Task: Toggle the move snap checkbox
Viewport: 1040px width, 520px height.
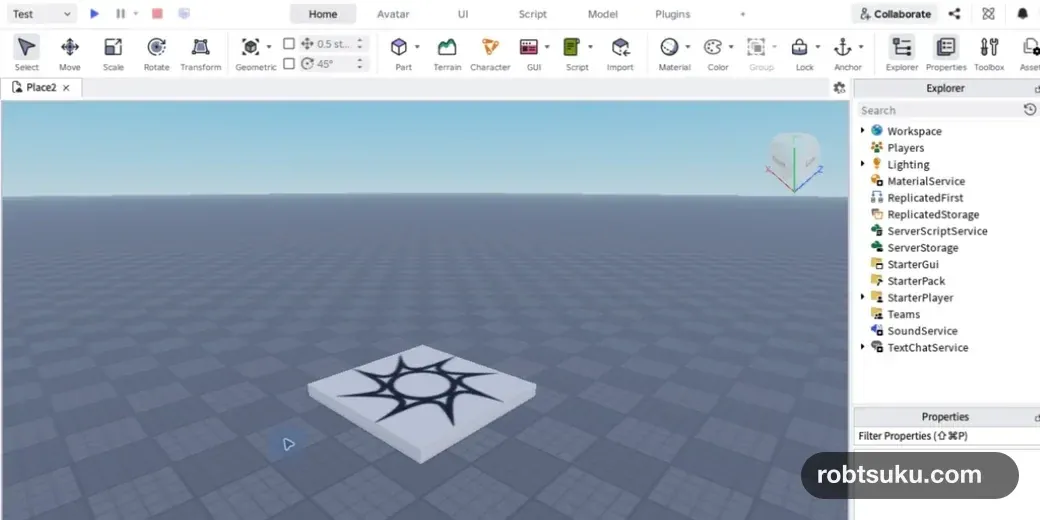Action: click(289, 44)
